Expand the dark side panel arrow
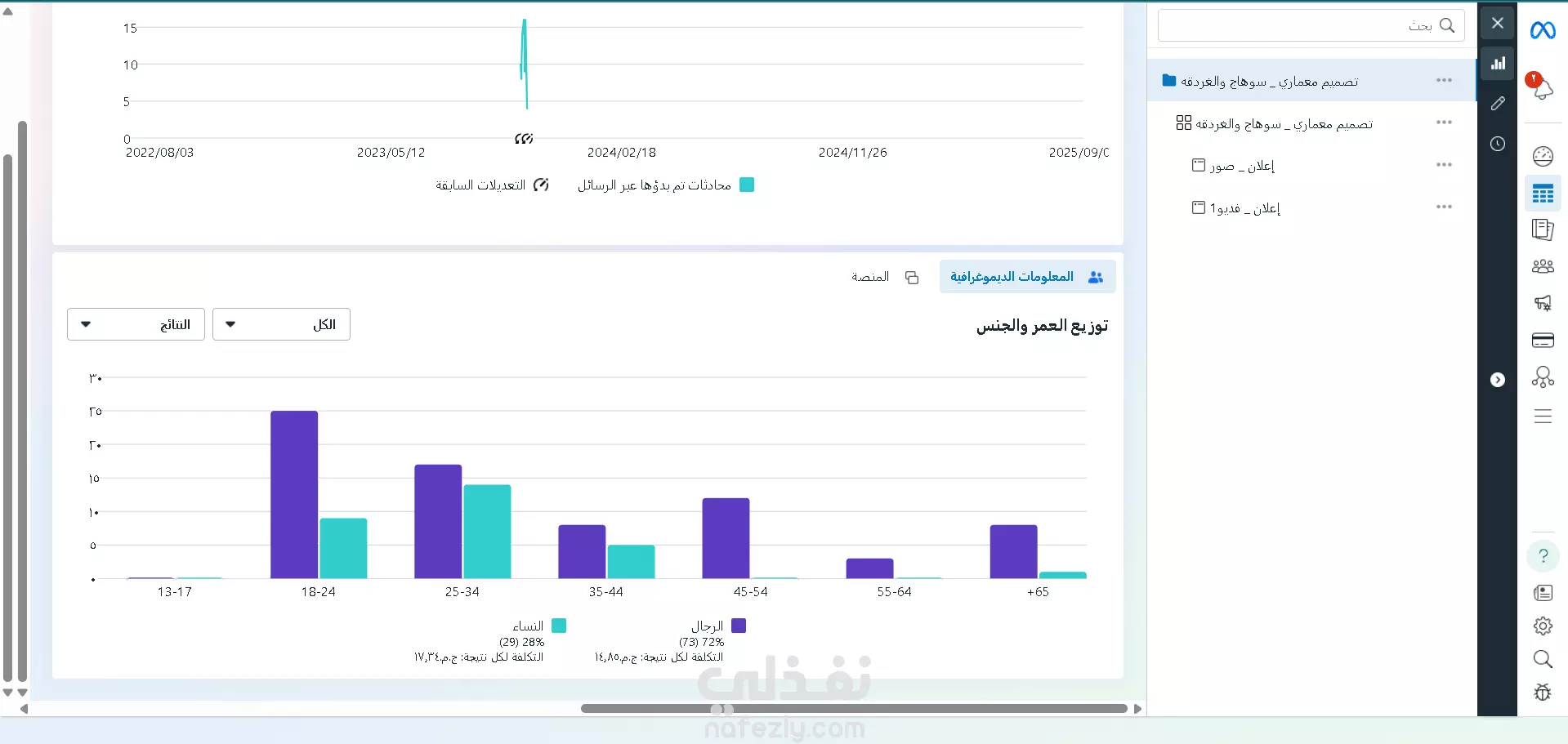This screenshot has height=744, width=1568. [x=1498, y=380]
